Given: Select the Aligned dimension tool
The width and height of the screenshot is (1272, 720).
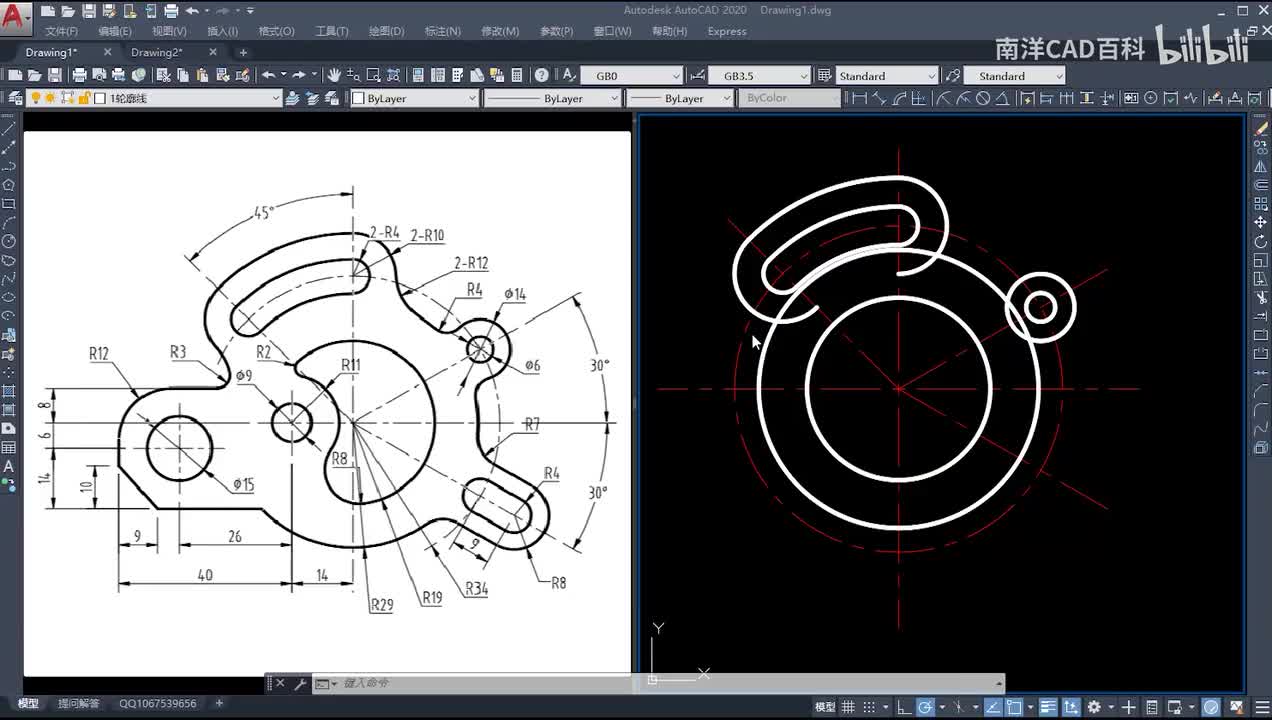Looking at the screenshot, I should point(879,98).
